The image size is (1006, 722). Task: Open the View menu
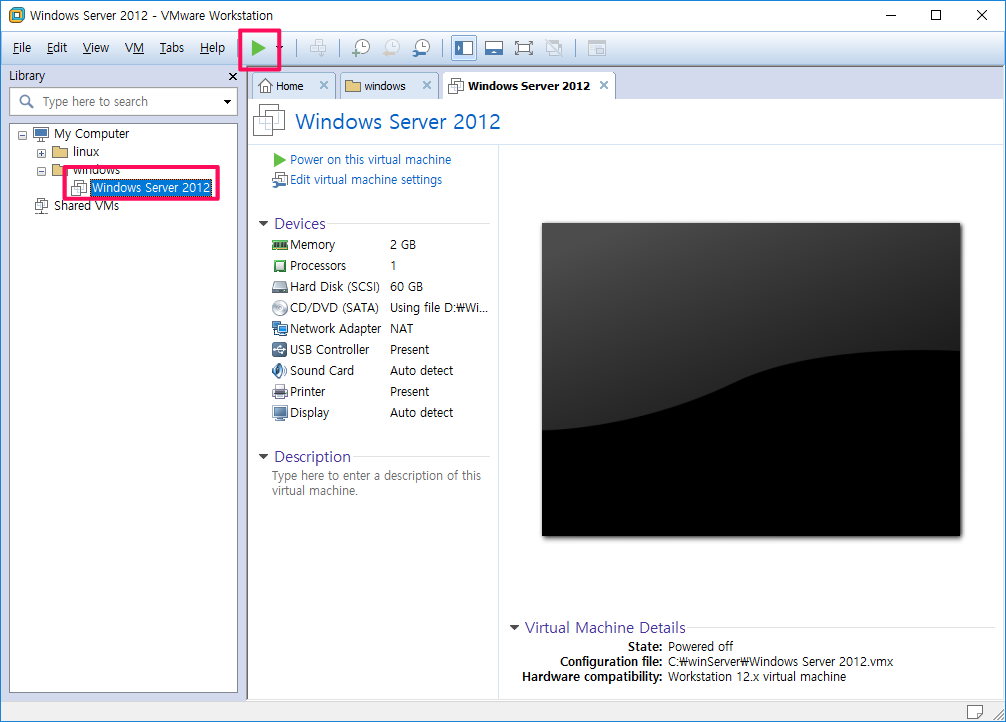point(96,48)
